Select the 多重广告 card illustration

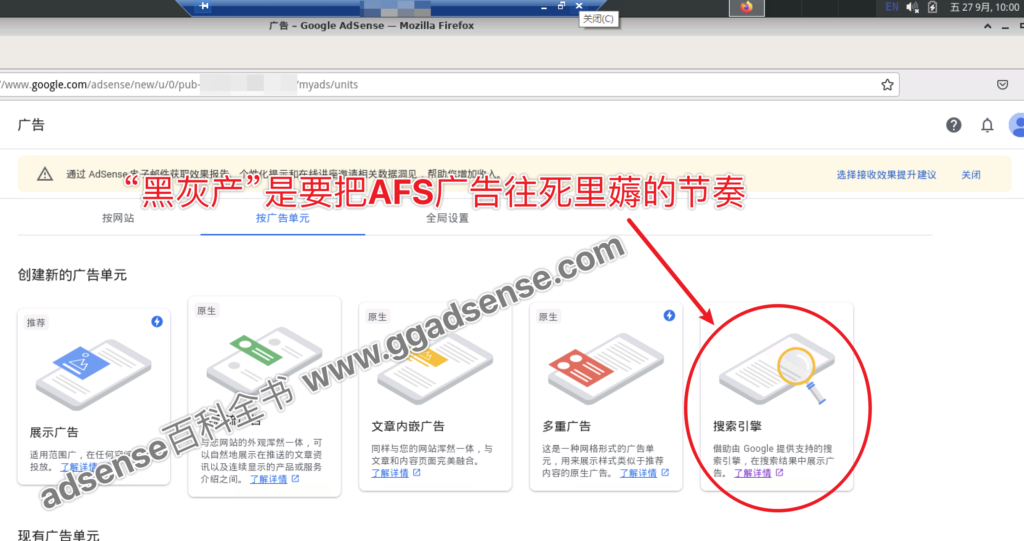coord(605,368)
